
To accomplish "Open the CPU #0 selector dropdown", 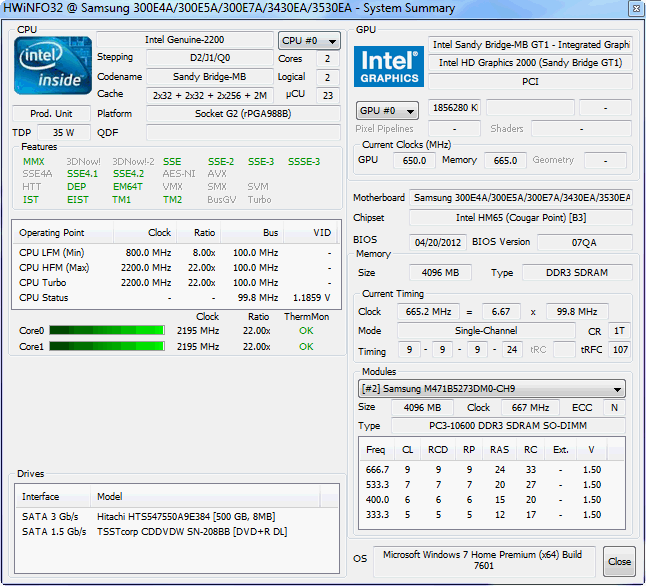I will (x=309, y=41).
